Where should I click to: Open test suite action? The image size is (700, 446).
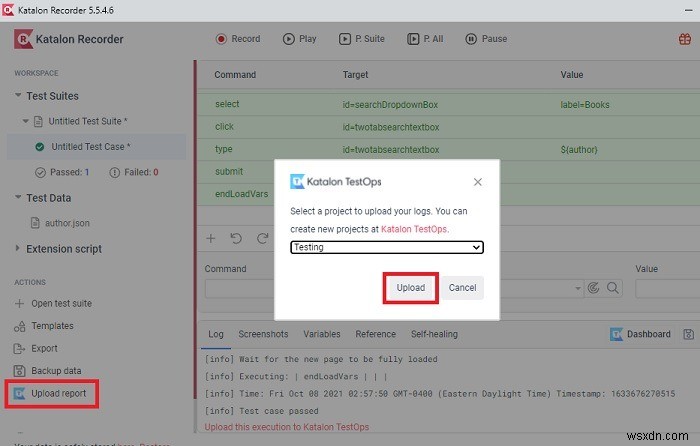pos(53,303)
